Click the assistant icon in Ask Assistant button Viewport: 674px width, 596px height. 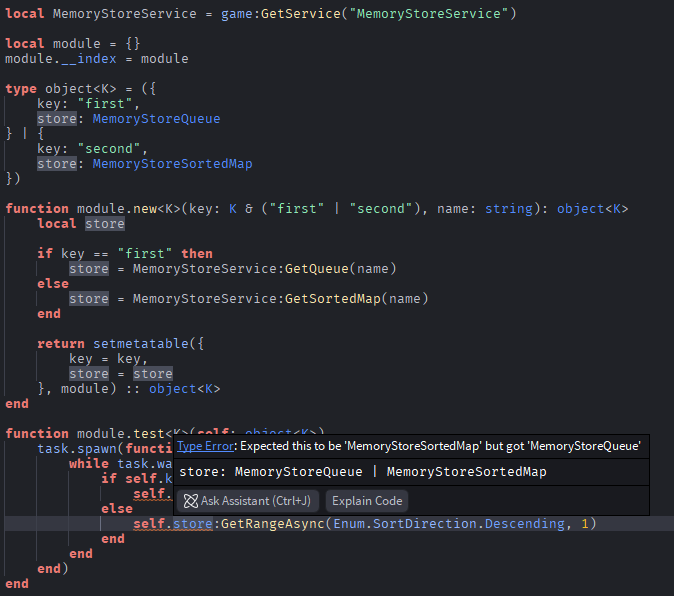coord(190,501)
